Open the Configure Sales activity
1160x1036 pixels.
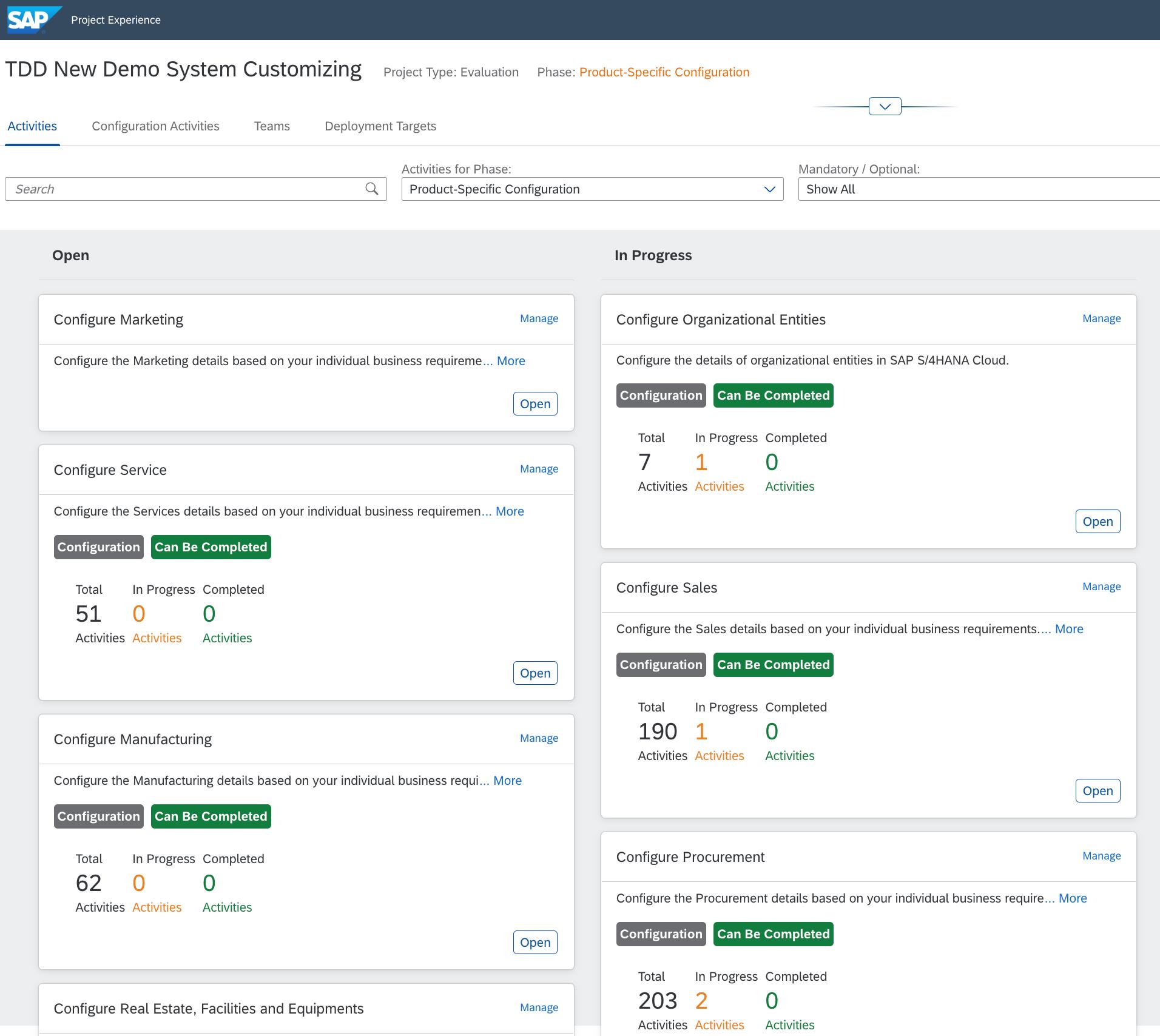point(1098,791)
